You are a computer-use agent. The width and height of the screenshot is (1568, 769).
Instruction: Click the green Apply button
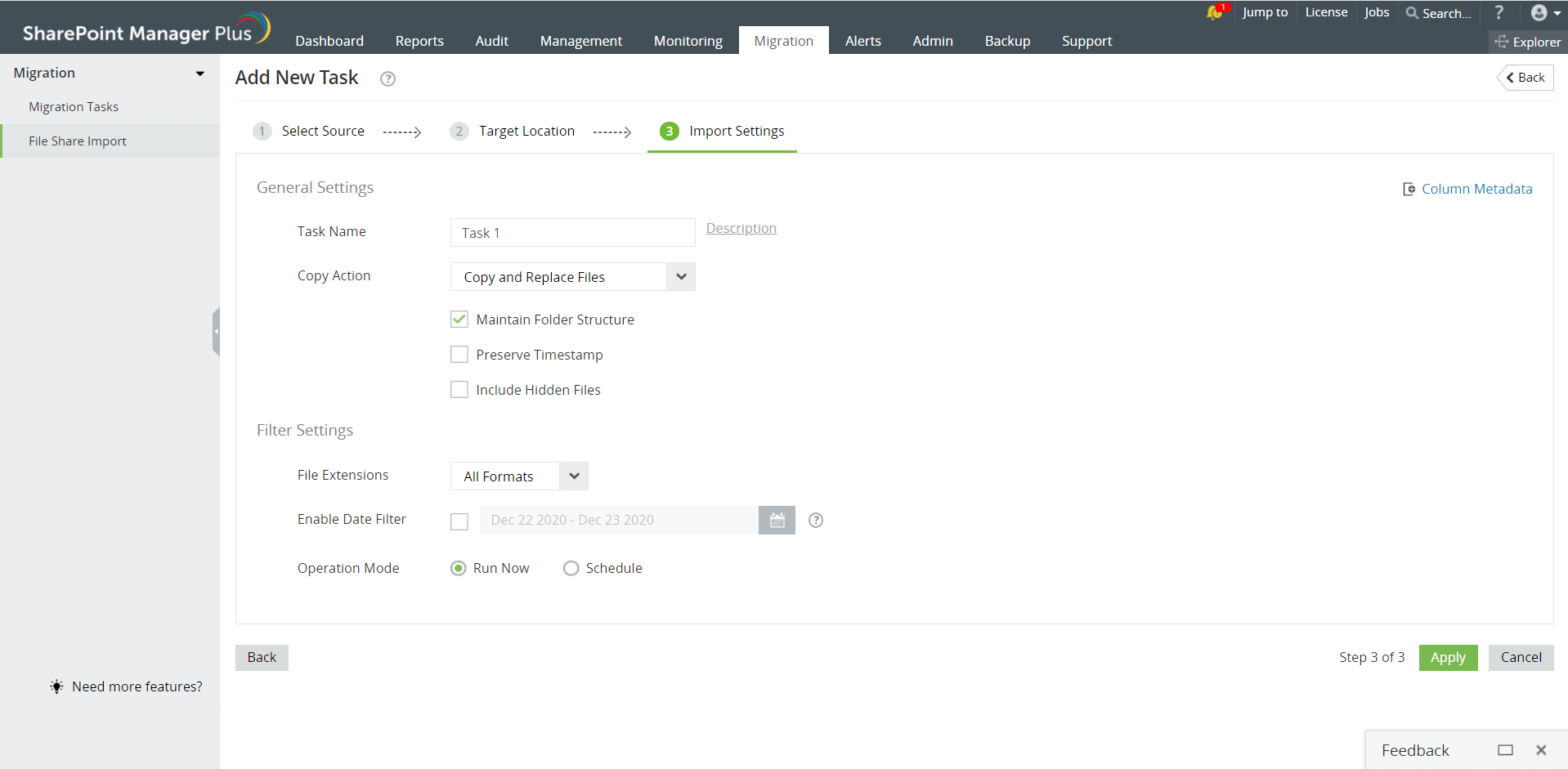[x=1448, y=657]
